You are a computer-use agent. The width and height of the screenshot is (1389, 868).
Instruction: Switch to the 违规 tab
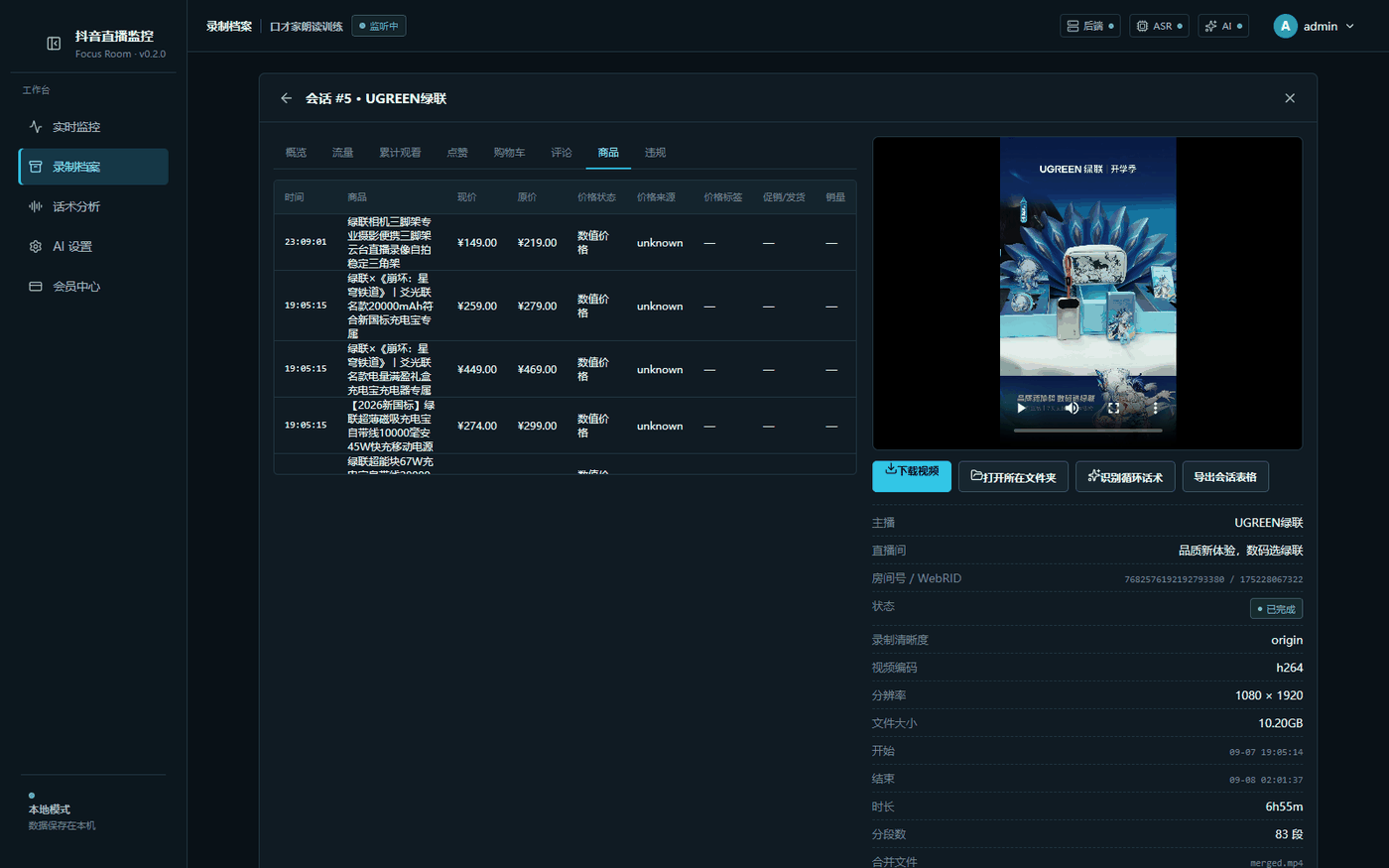pyautogui.click(x=655, y=153)
